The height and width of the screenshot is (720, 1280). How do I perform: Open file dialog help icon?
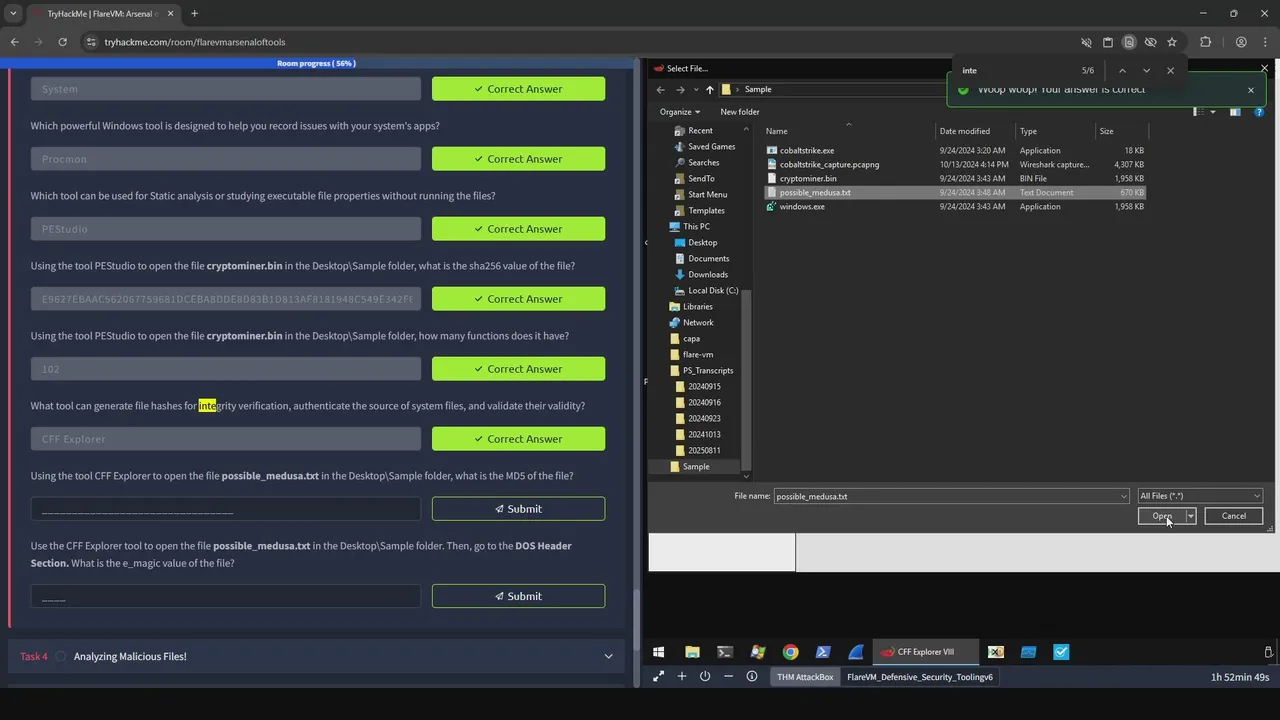point(1259,112)
